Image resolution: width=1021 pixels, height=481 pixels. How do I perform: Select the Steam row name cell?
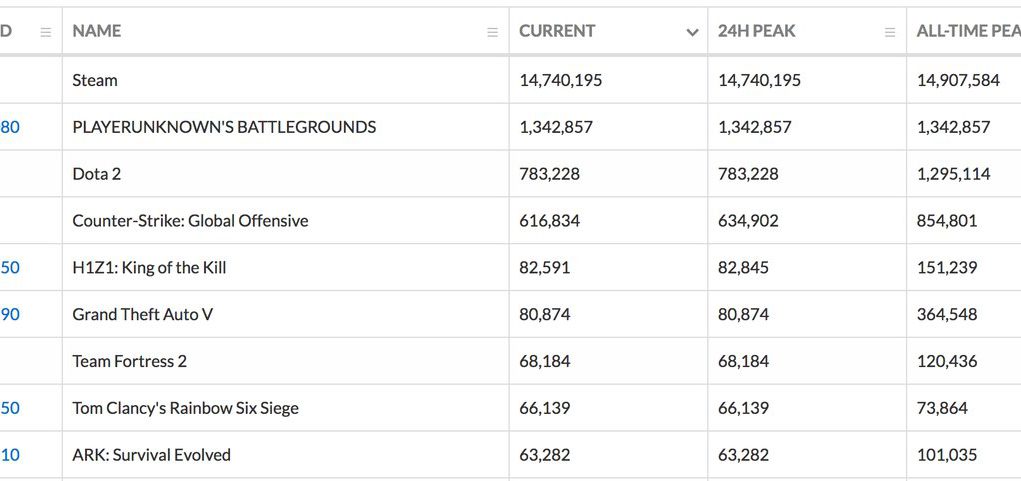click(x=285, y=80)
